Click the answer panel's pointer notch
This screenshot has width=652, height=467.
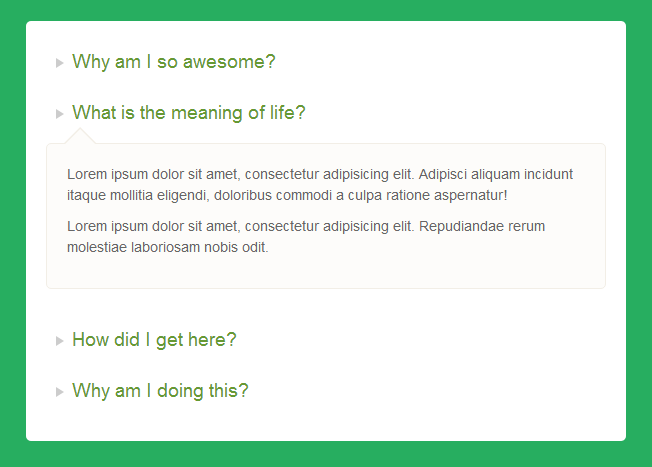[80, 136]
